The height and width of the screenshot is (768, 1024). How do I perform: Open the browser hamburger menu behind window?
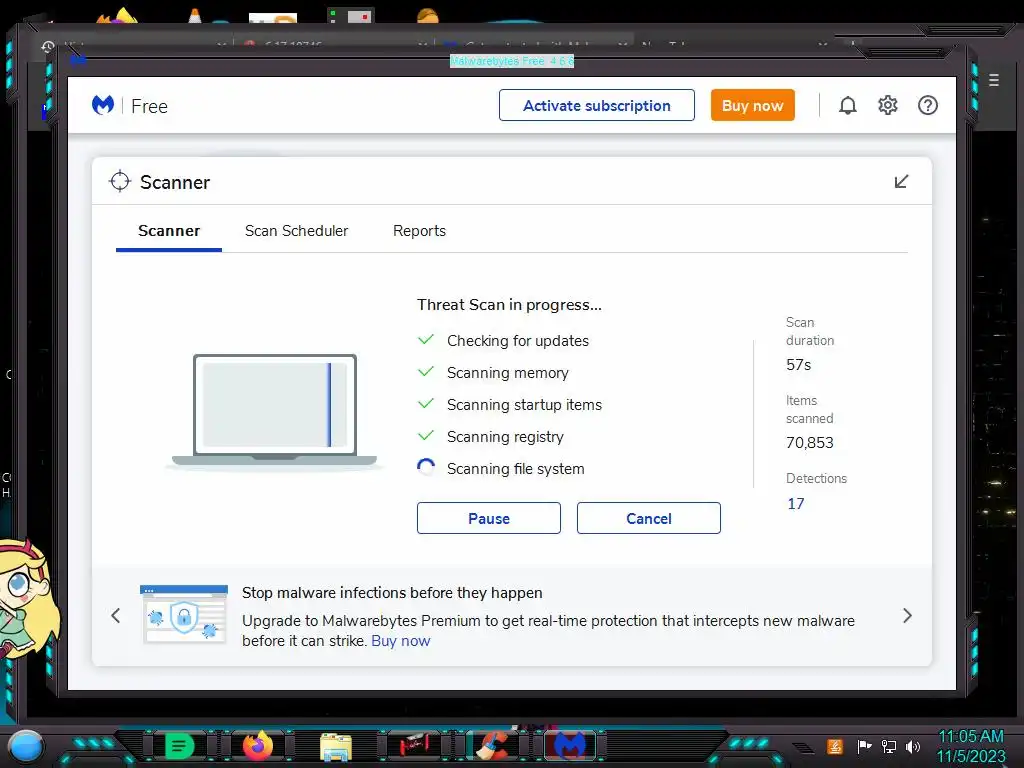993,80
